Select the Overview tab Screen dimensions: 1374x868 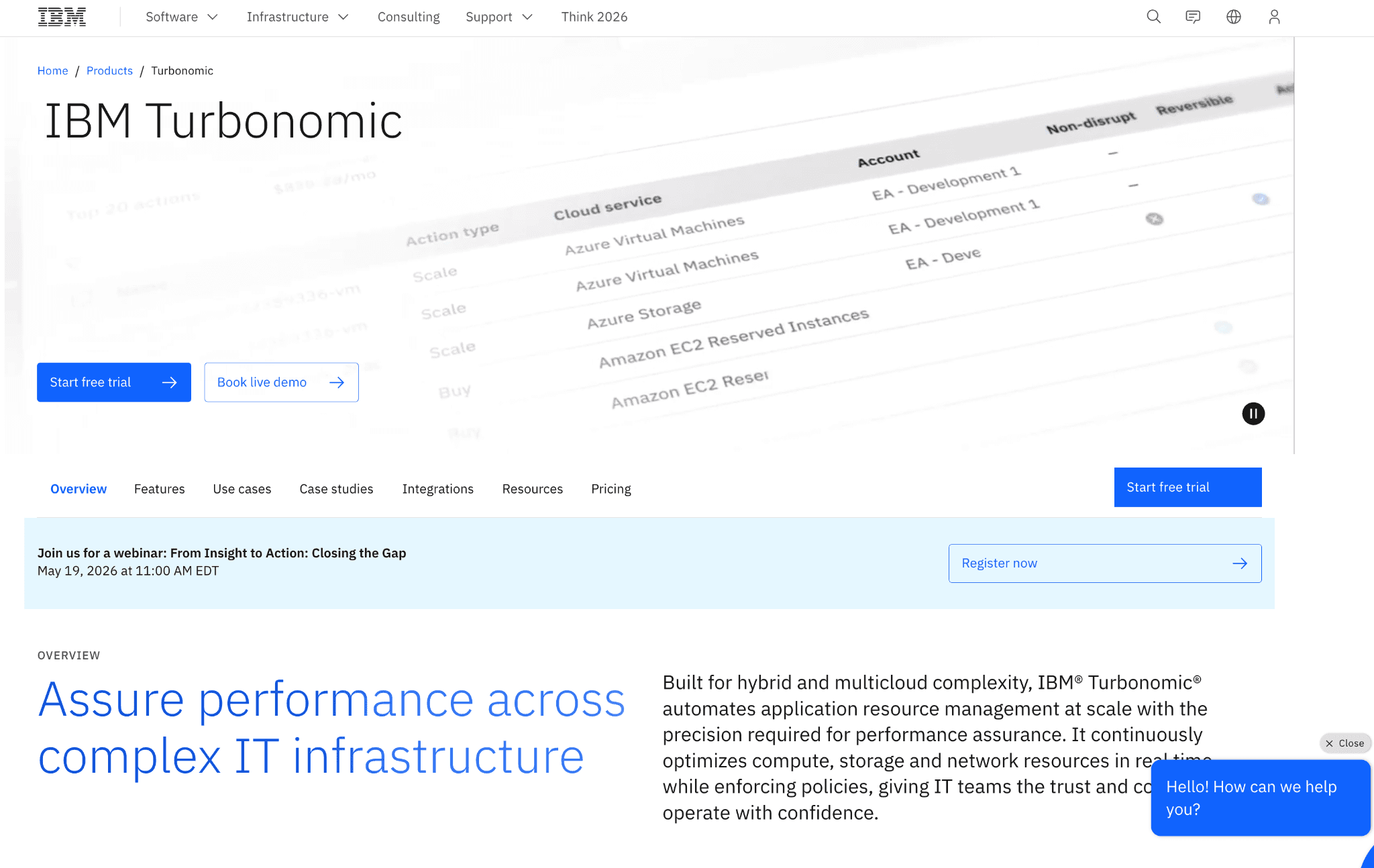(78, 489)
